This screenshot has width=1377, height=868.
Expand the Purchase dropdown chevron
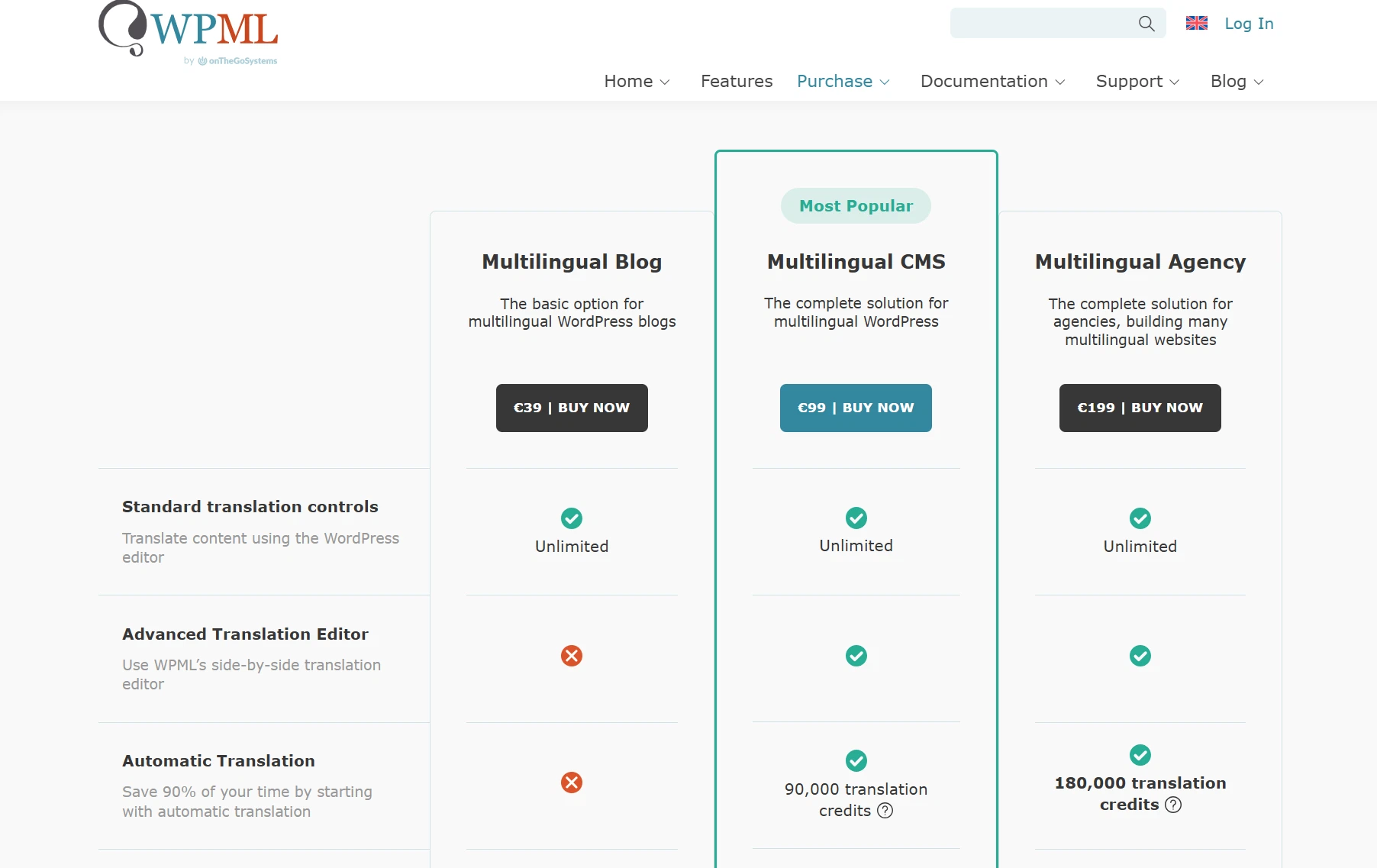click(x=885, y=82)
